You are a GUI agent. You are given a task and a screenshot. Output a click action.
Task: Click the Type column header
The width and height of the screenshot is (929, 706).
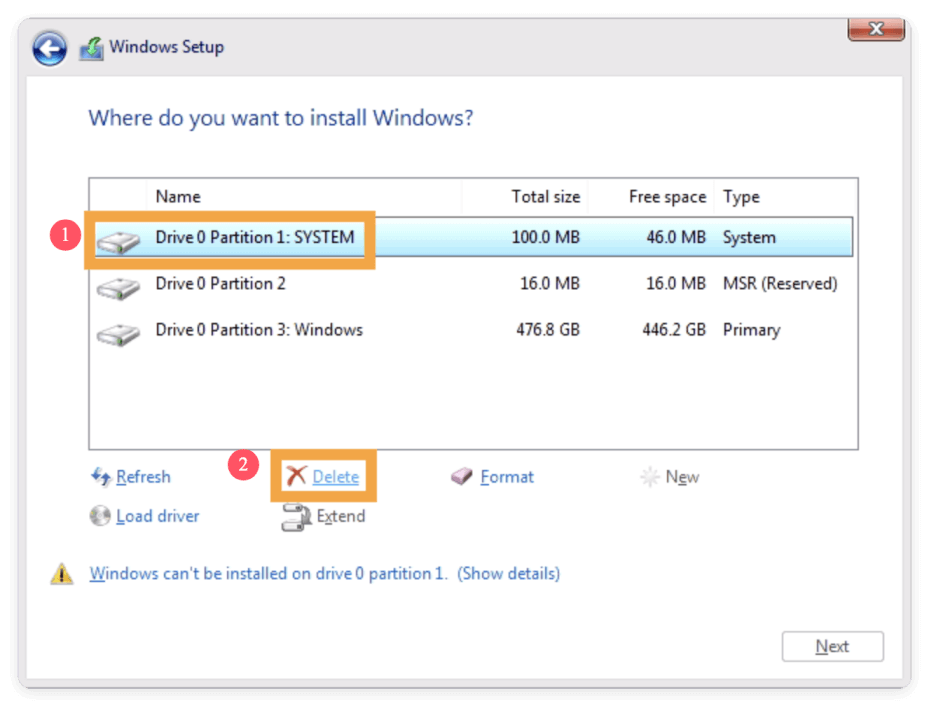point(741,196)
